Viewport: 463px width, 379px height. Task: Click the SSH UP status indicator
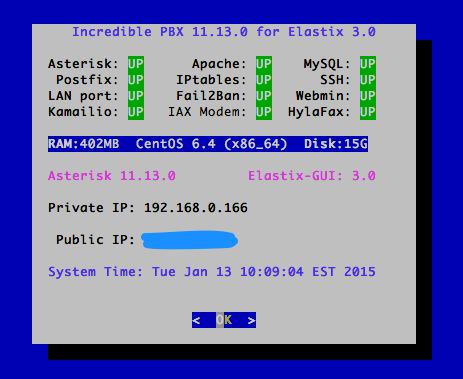(x=368, y=80)
